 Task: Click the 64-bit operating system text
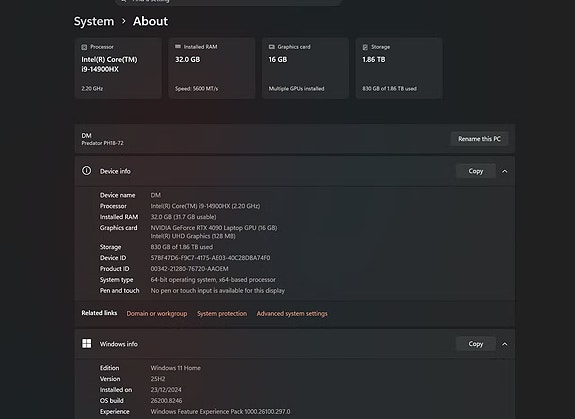click(x=213, y=280)
